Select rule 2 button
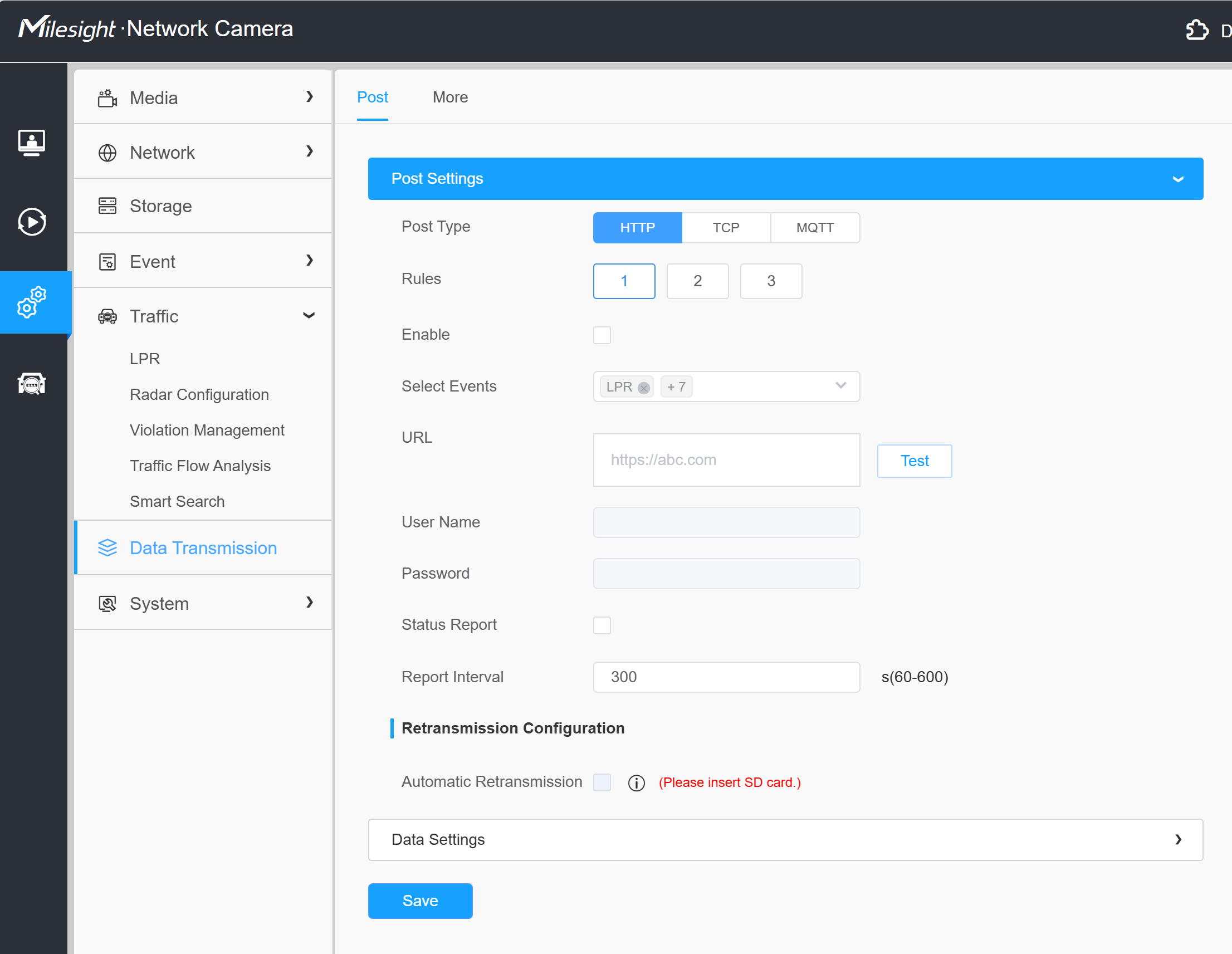This screenshot has height=954, width=1232. pyautogui.click(x=697, y=281)
